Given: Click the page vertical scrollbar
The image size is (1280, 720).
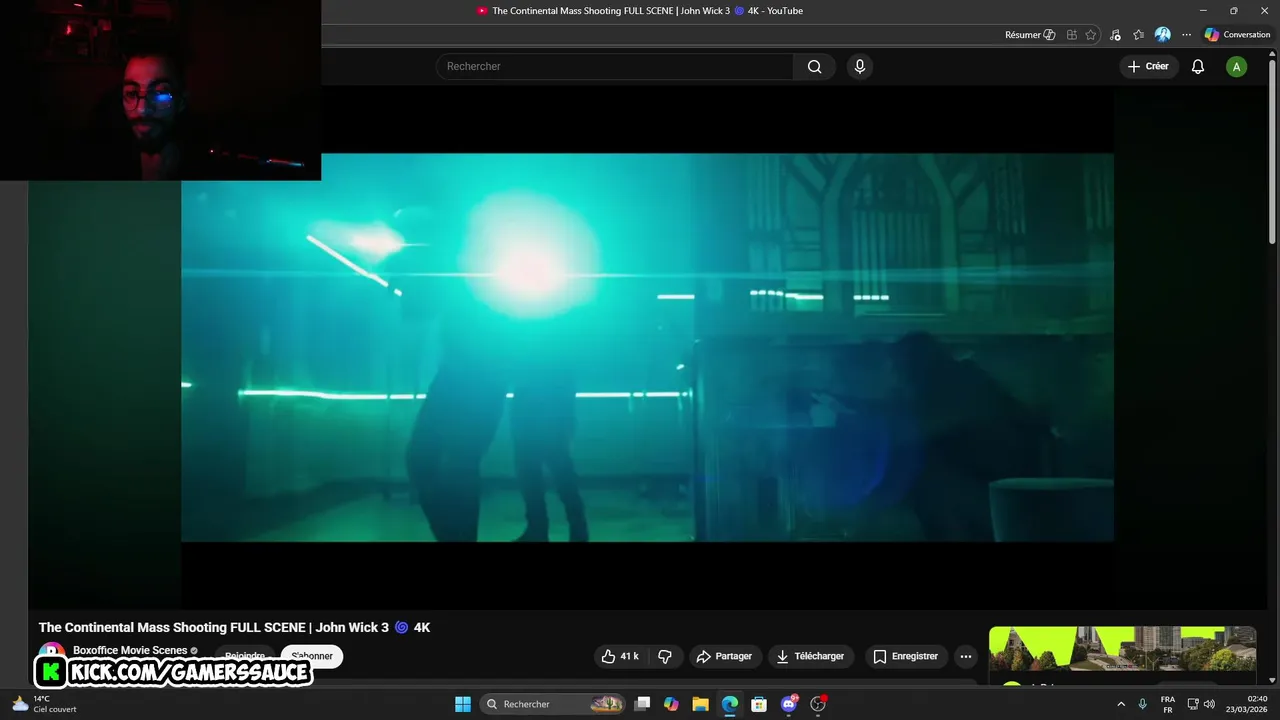Looking at the screenshot, I should pos(1273,150).
